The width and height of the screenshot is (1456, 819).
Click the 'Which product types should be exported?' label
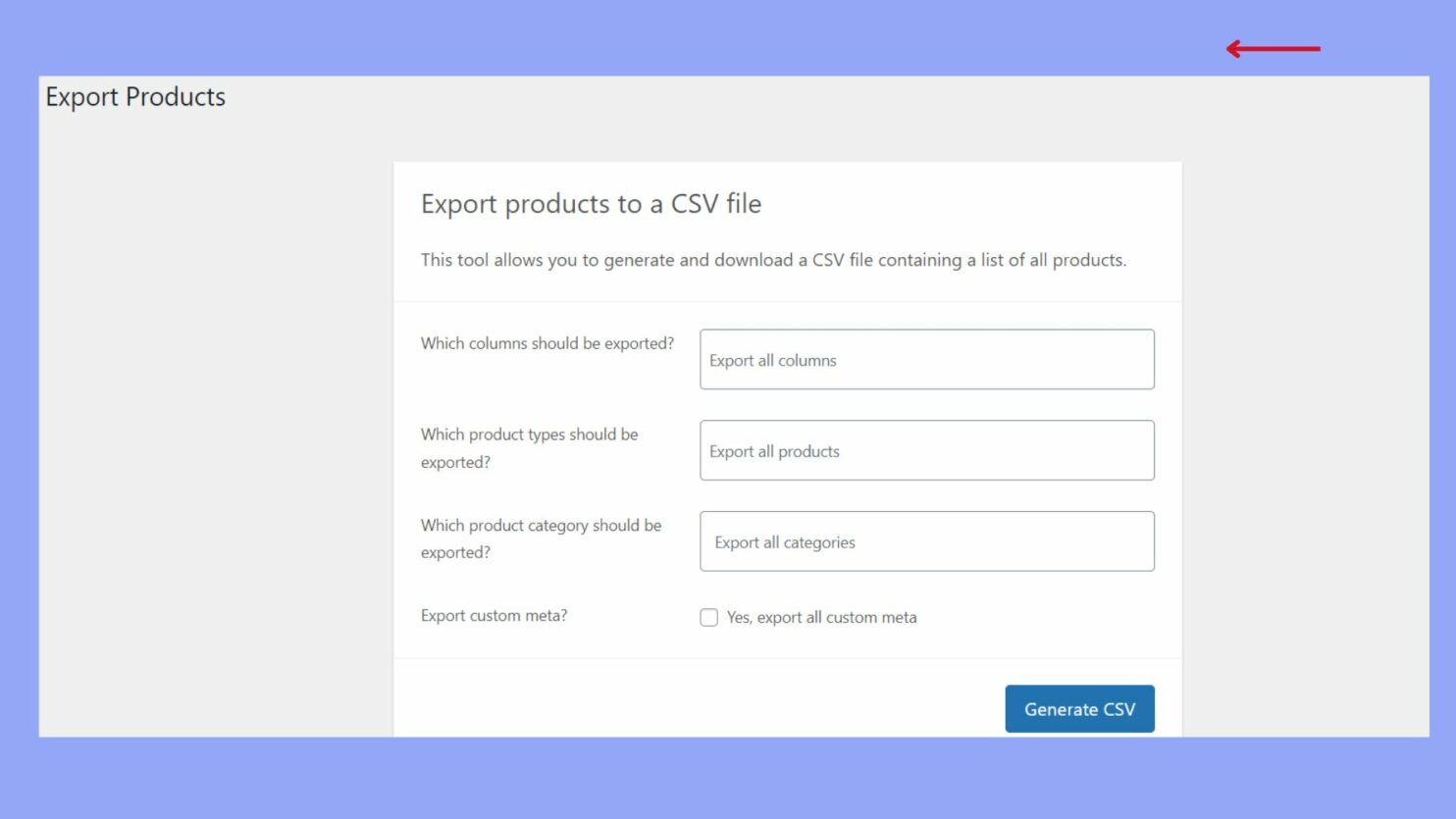[x=529, y=448]
